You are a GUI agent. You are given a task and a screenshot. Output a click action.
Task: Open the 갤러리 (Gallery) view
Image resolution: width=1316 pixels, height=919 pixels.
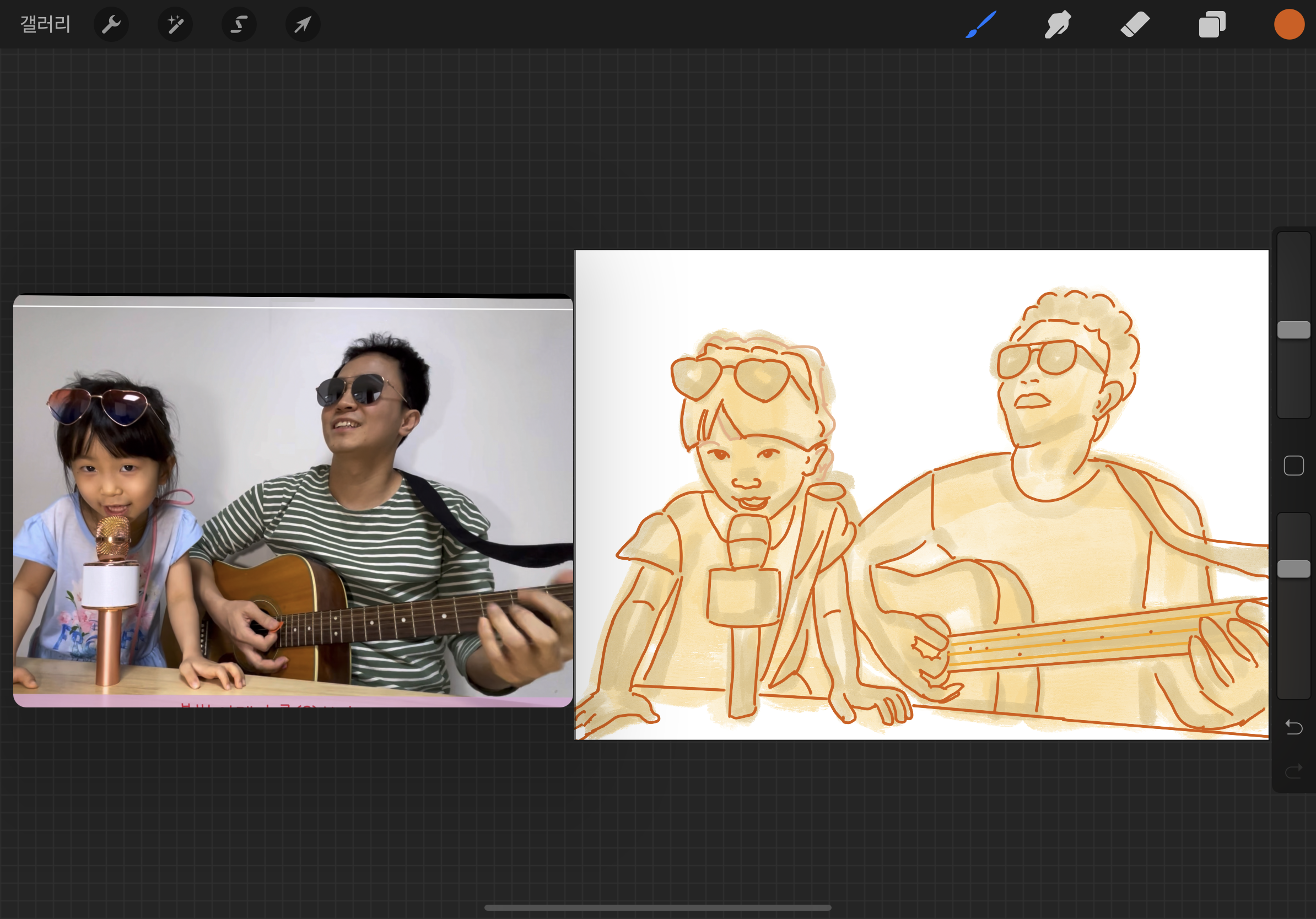45,24
